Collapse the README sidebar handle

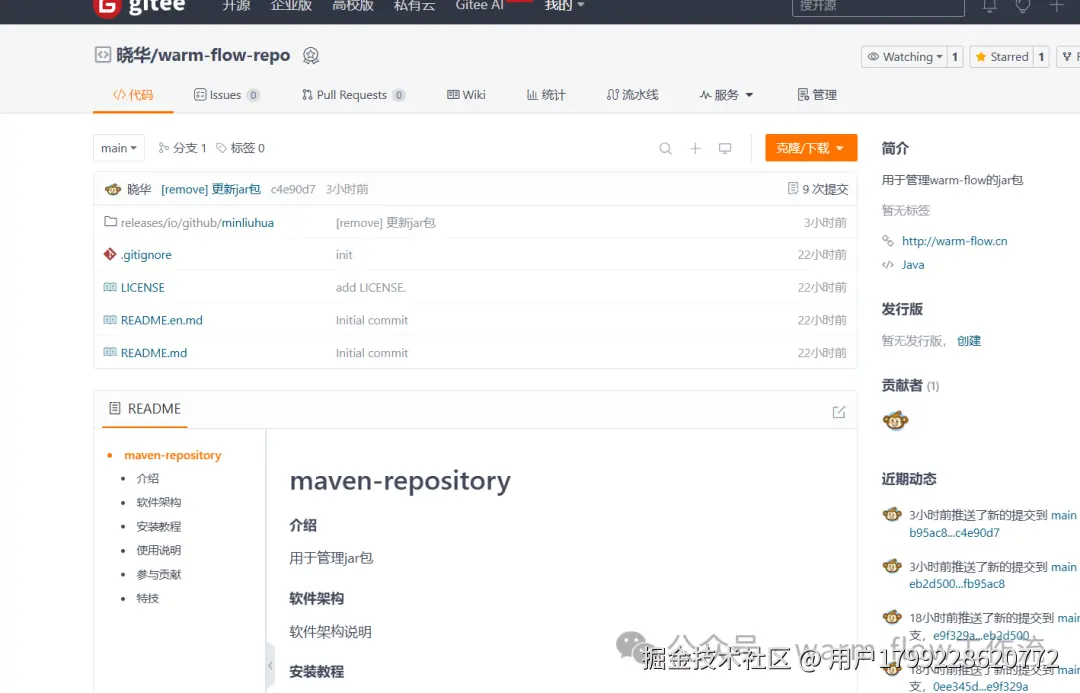tap(270, 665)
